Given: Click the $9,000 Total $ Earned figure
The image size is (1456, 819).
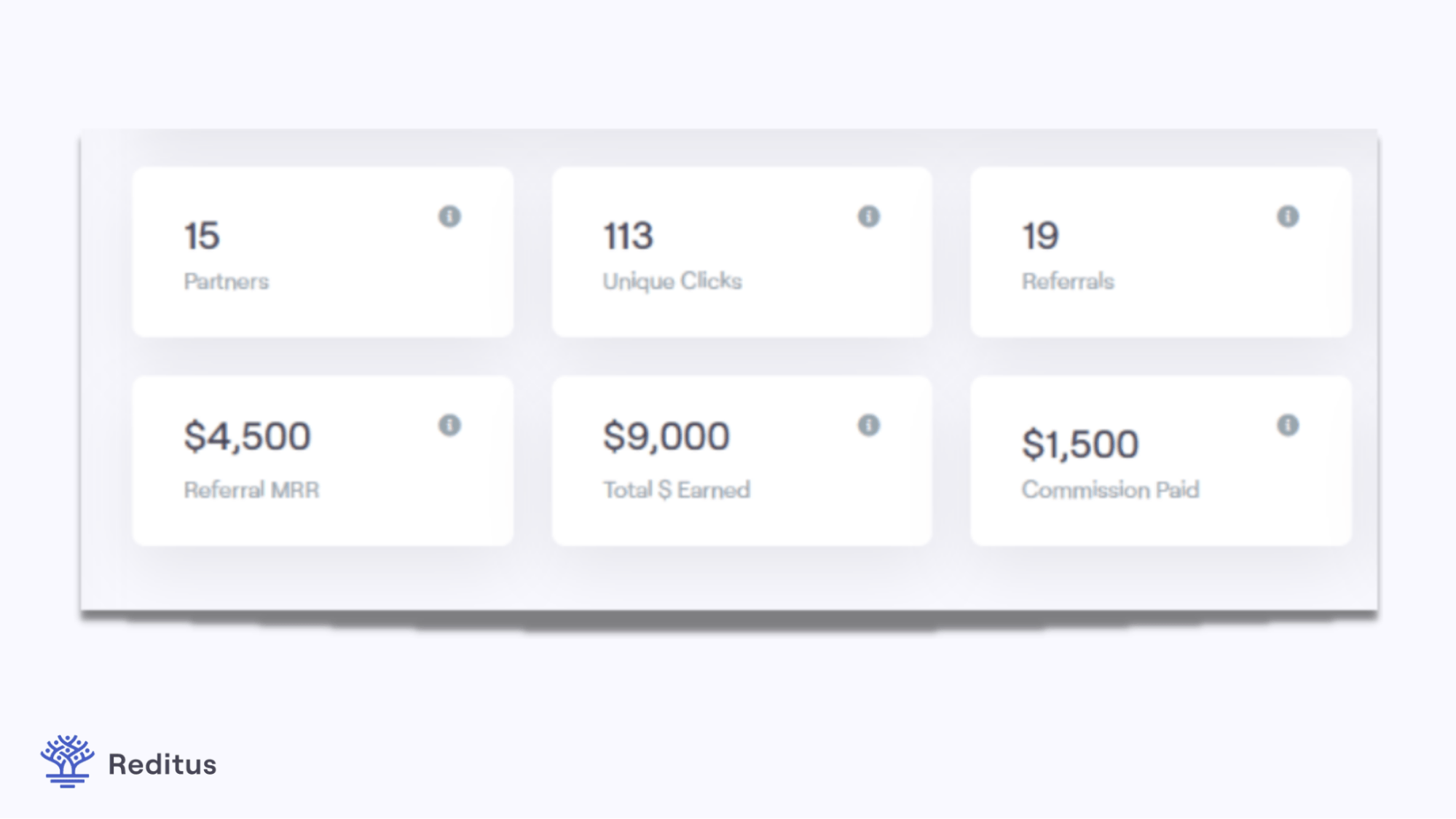Looking at the screenshot, I should (665, 435).
